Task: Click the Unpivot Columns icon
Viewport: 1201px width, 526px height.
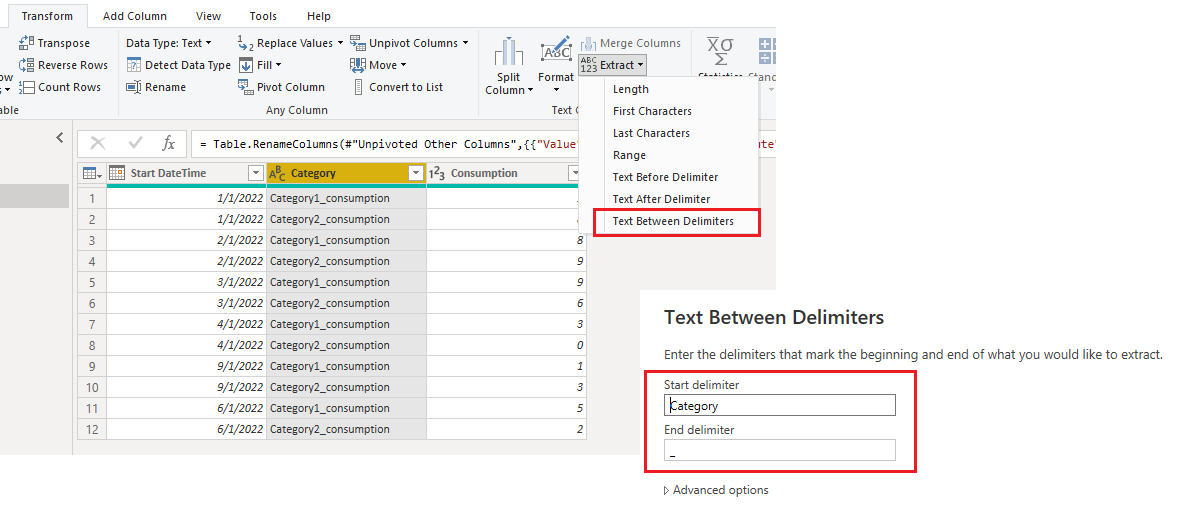Action: coord(358,43)
